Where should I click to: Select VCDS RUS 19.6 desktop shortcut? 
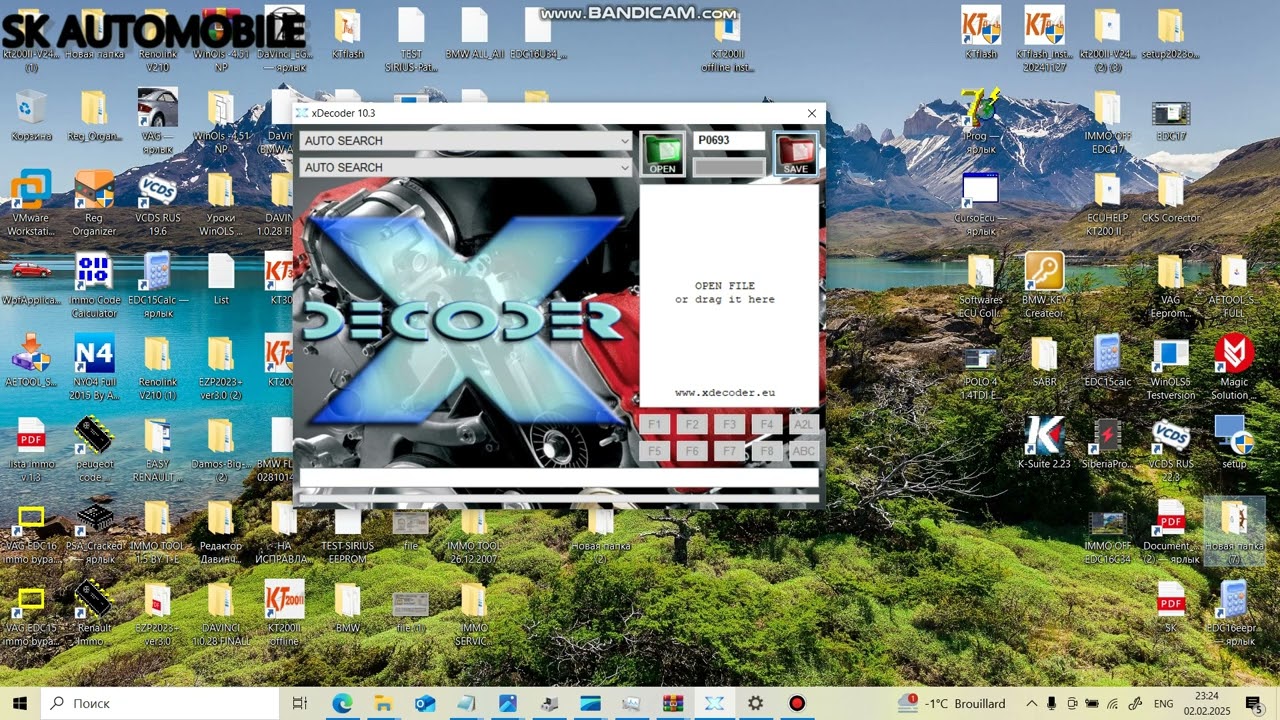[x=157, y=204]
